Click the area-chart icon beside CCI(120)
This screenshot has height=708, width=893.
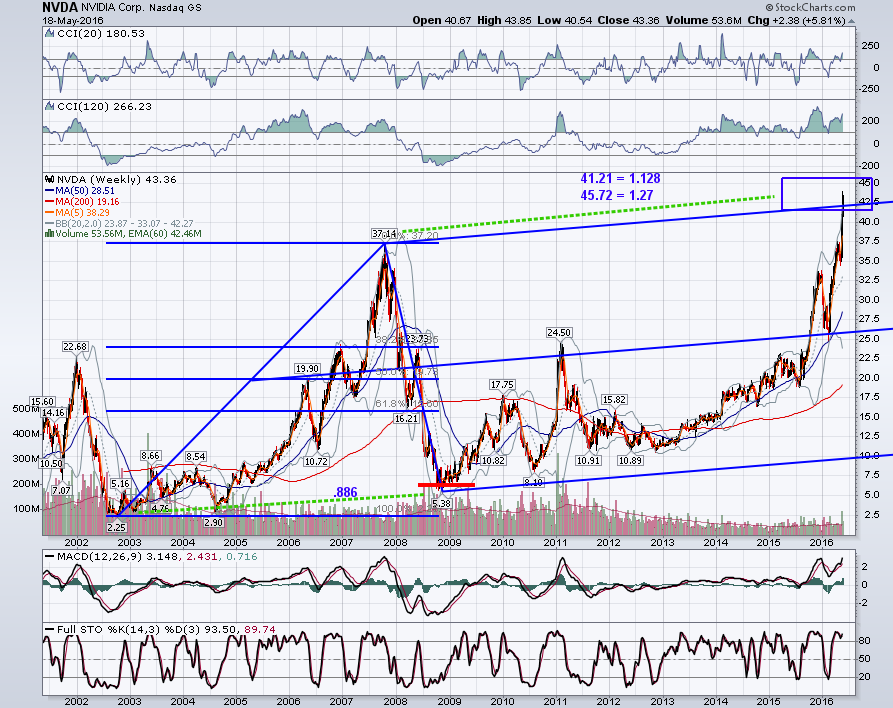tap(50, 107)
